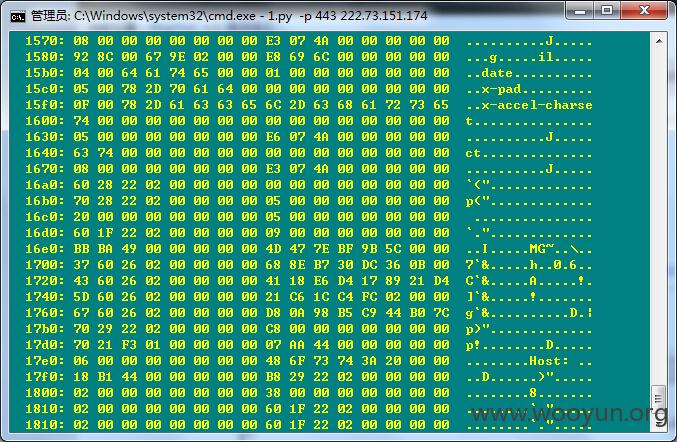The width and height of the screenshot is (677, 442).
Task: Close the cmd.exe window
Action: pos(644,10)
